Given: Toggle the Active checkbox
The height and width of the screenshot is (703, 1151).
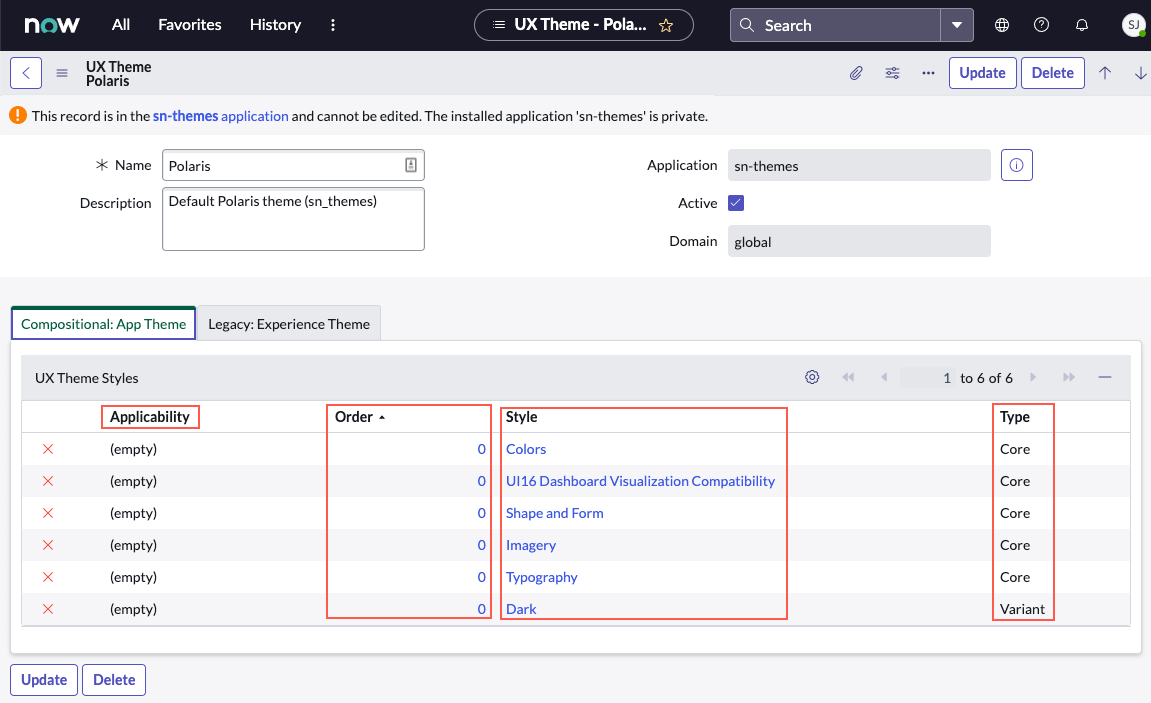Looking at the screenshot, I should point(736,203).
